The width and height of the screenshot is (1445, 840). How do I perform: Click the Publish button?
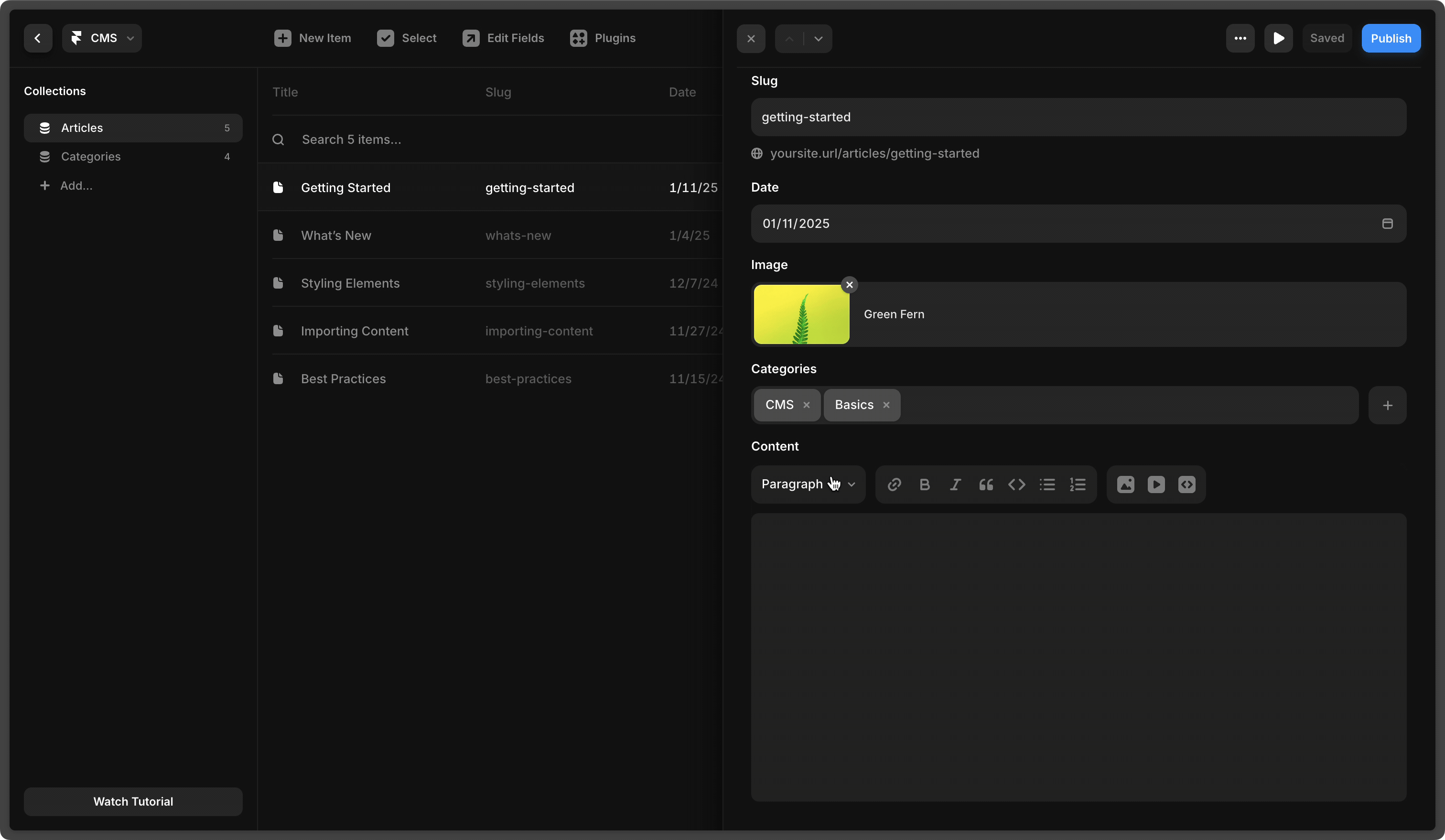(1391, 38)
